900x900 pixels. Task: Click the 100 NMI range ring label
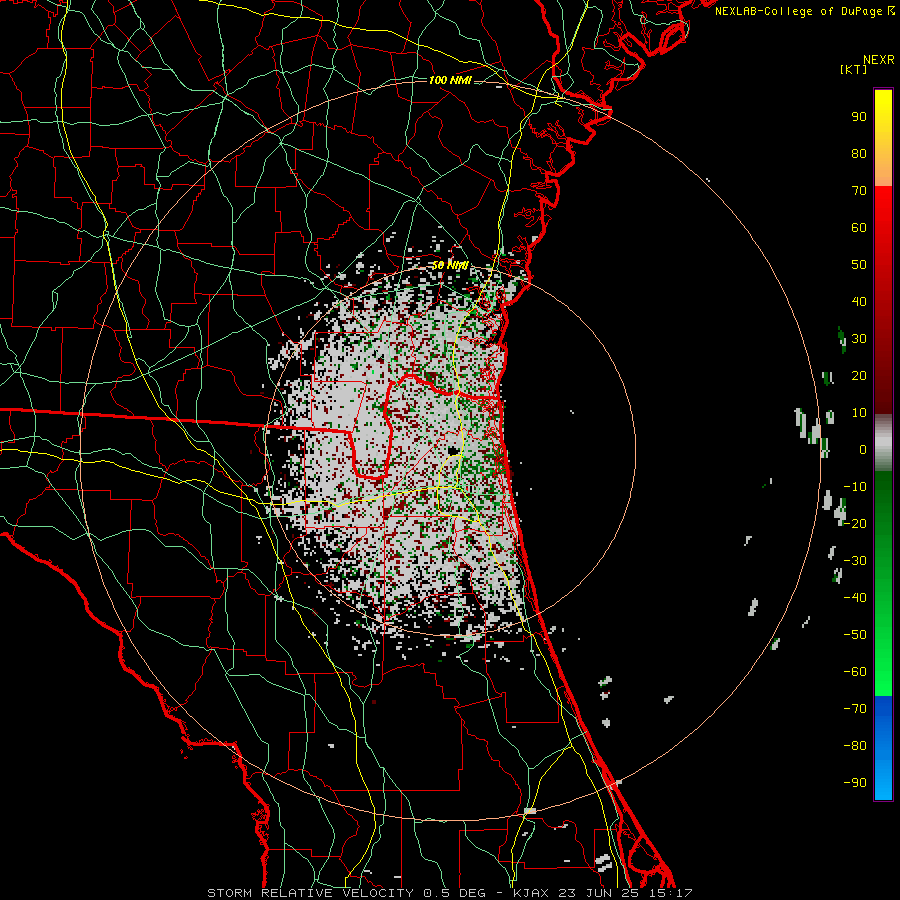tap(450, 80)
